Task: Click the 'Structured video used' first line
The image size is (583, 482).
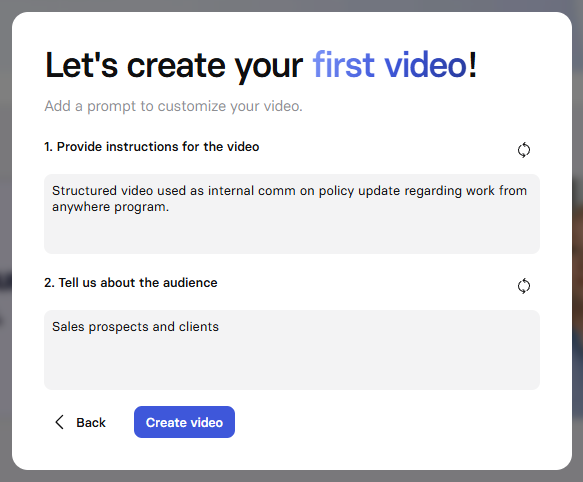Action: (x=289, y=190)
